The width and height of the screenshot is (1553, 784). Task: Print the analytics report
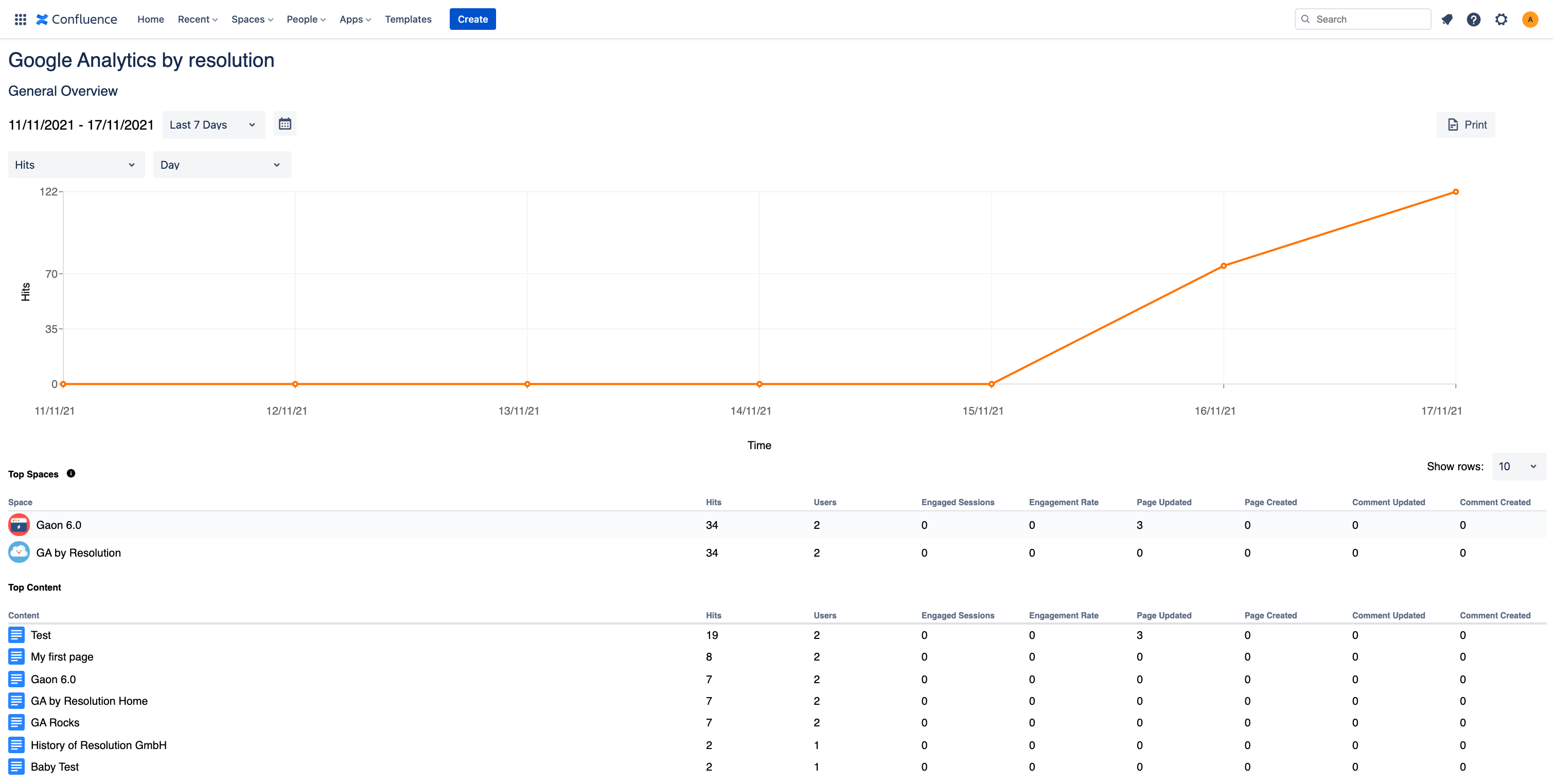[x=1466, y=124]
